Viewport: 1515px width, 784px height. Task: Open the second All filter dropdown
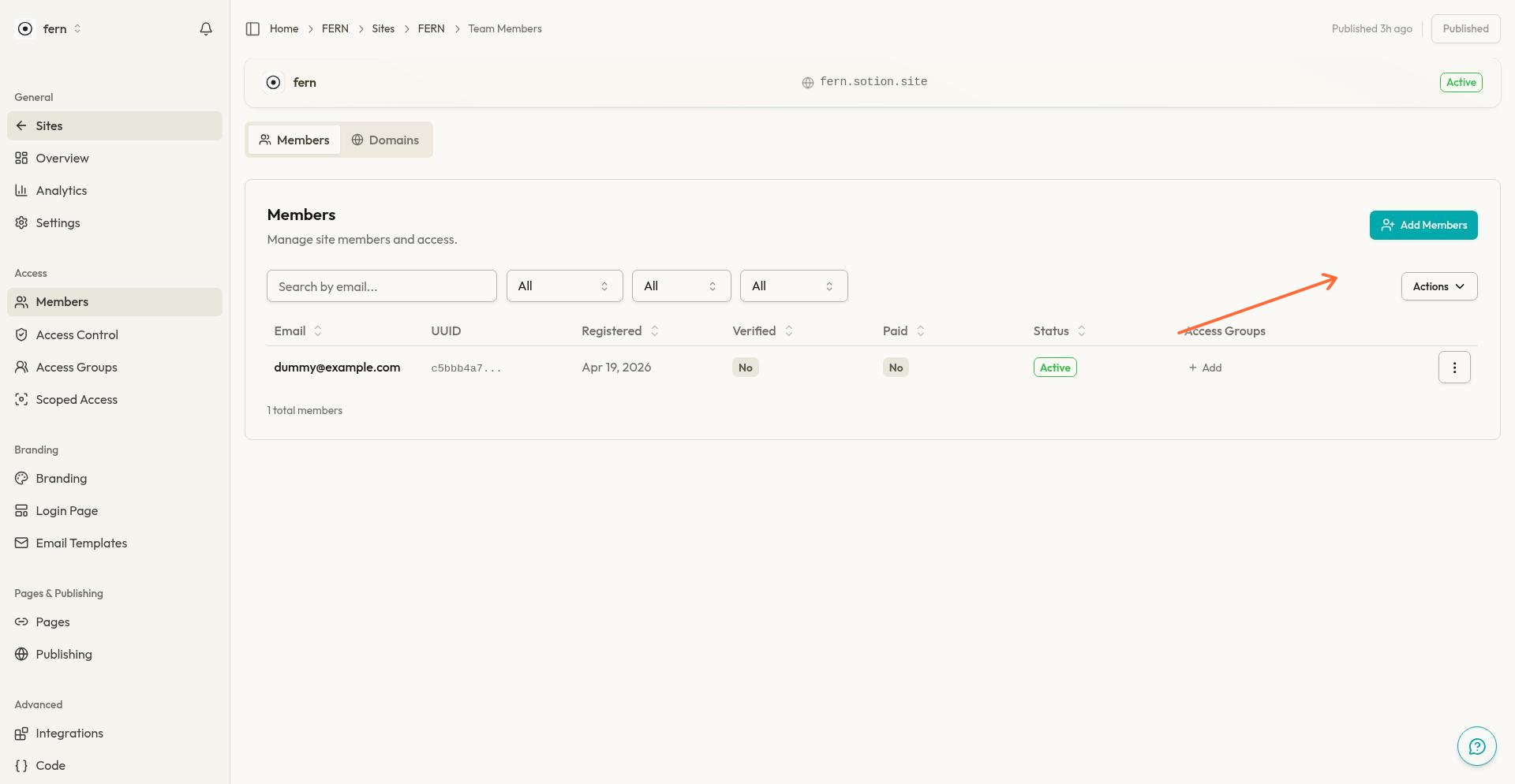point(681,286)
